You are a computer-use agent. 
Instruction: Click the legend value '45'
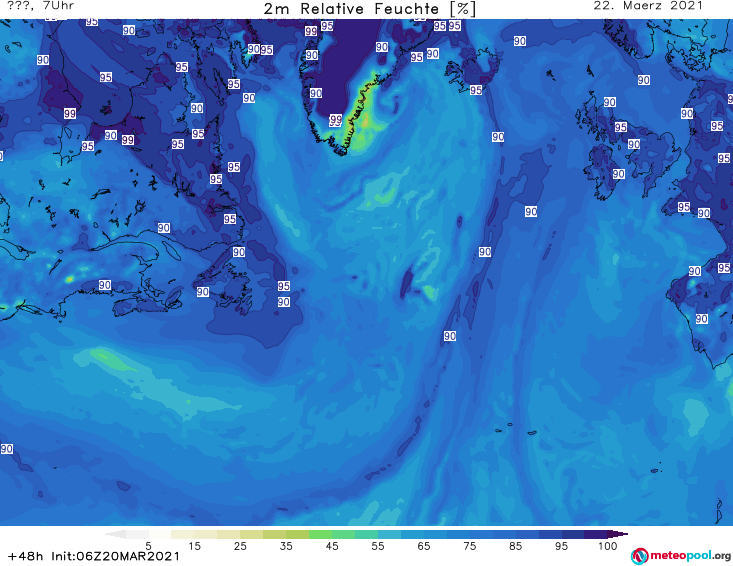pos(332,546)
